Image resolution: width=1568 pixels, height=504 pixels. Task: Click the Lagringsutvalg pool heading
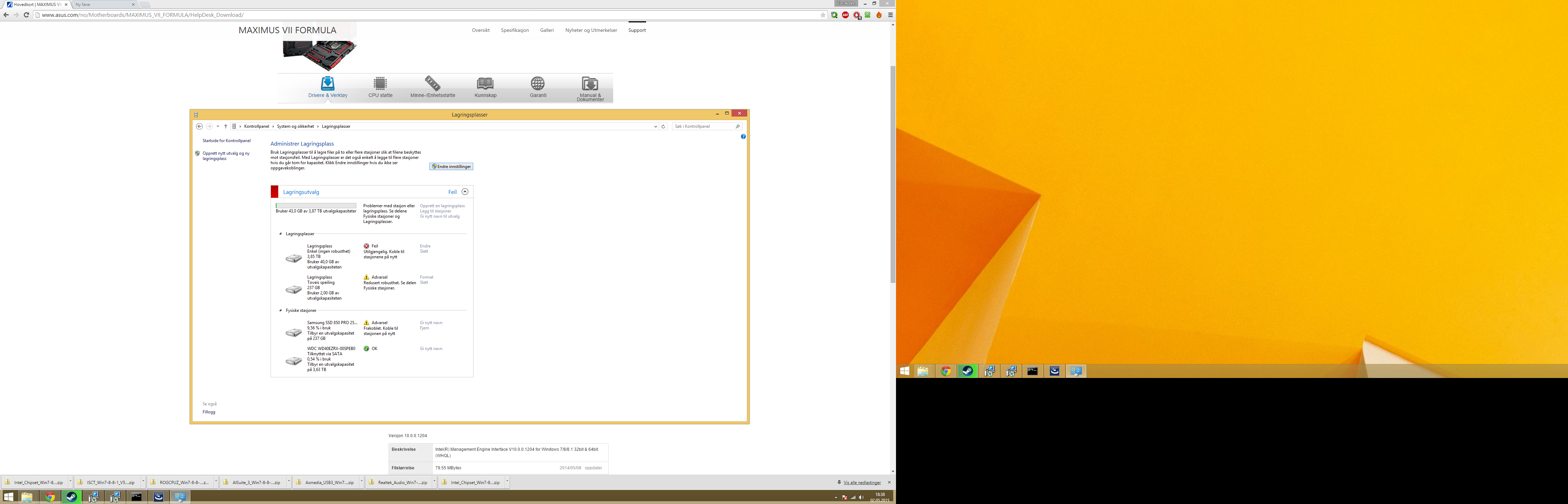pyautogui.click(x=301, y=192)
